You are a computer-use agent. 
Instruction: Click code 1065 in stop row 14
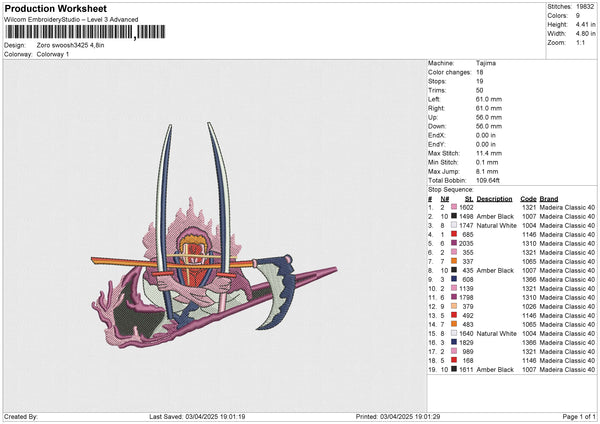click(x=529, y=325)
